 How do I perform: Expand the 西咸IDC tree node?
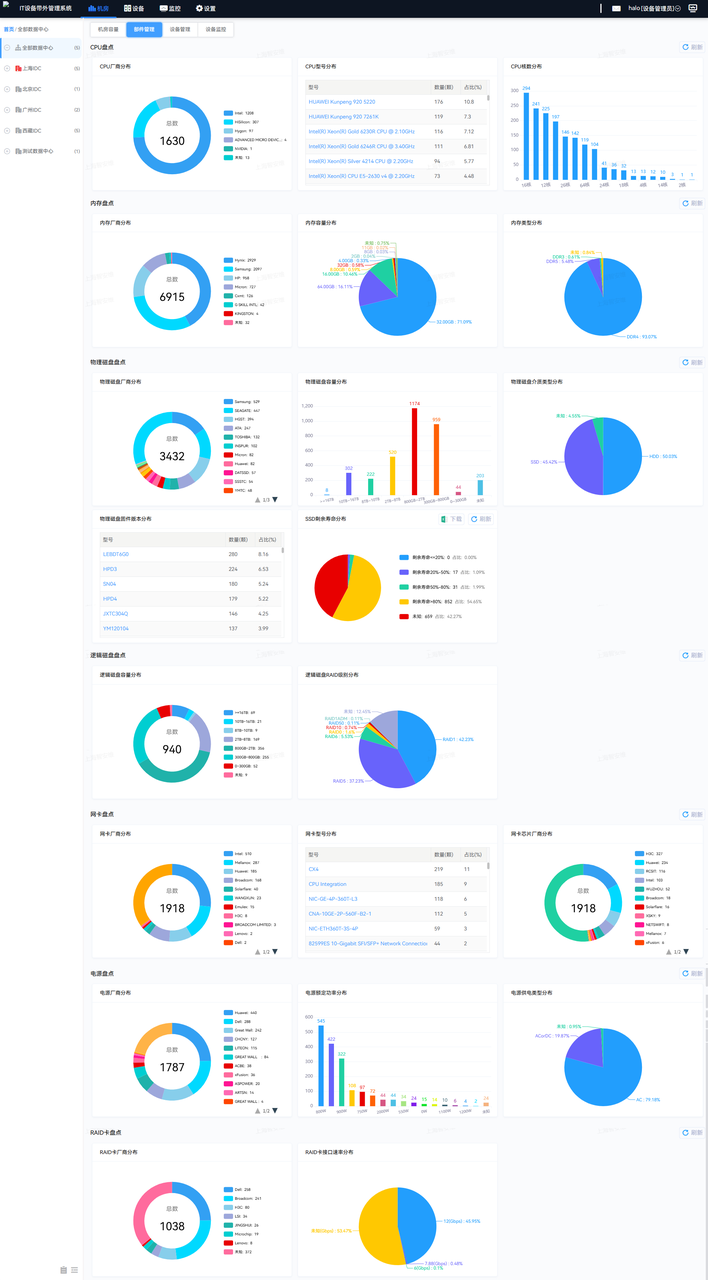7,130
